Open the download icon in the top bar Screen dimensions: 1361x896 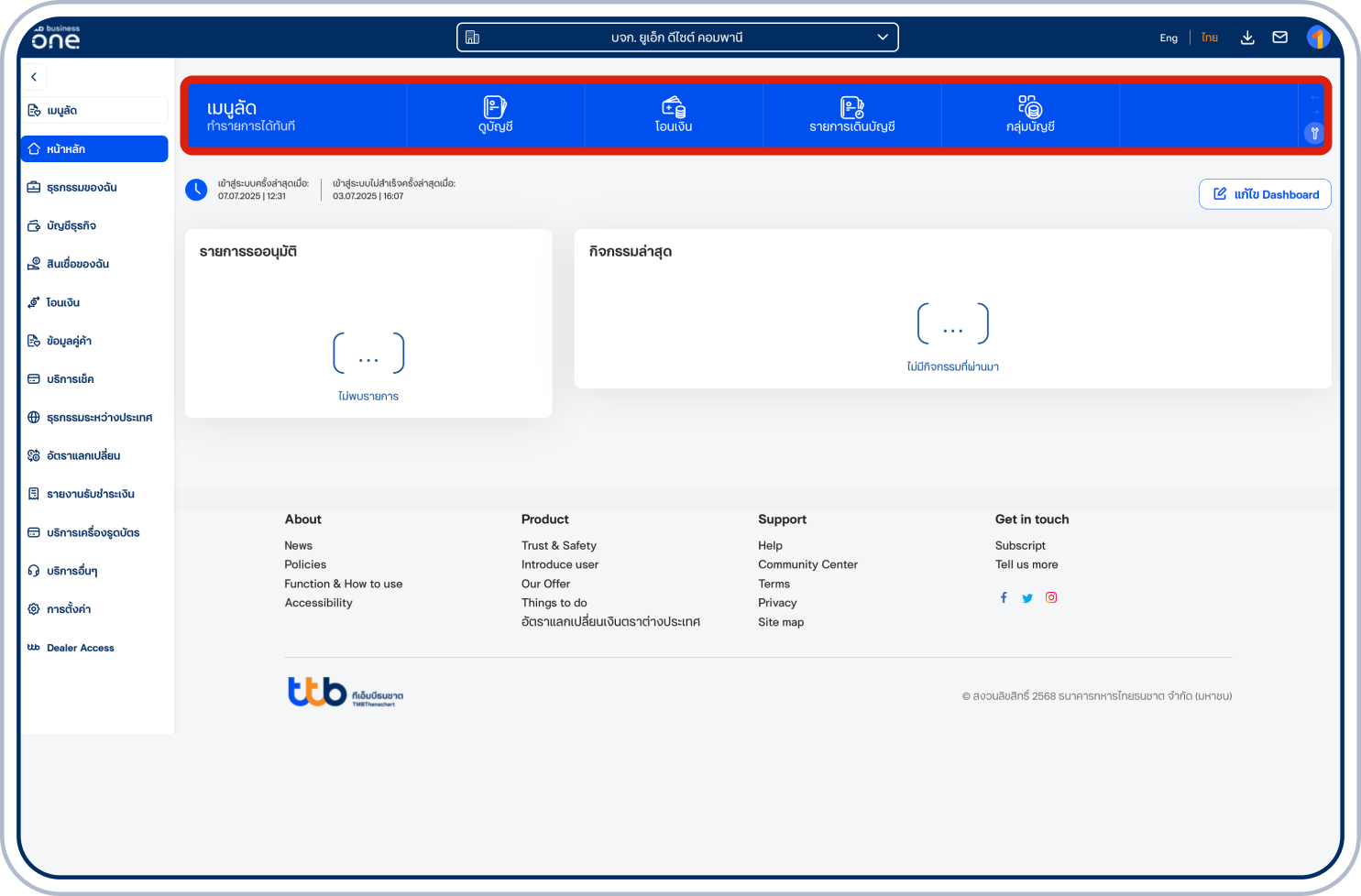[x=1247, y=38]
